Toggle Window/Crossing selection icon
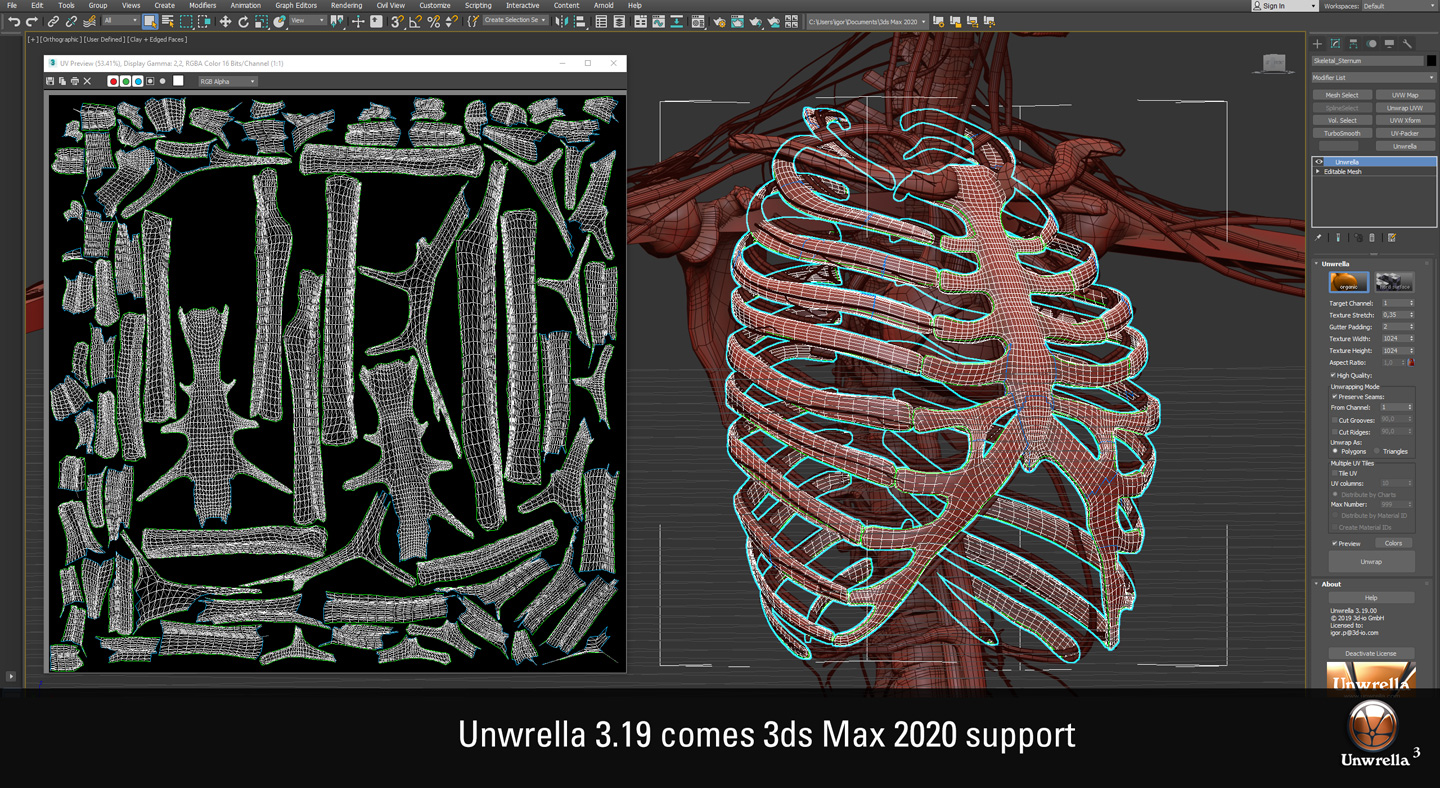Image resolution: width=1440 pixels, height=788 pixels. click(x=205, y=21)
